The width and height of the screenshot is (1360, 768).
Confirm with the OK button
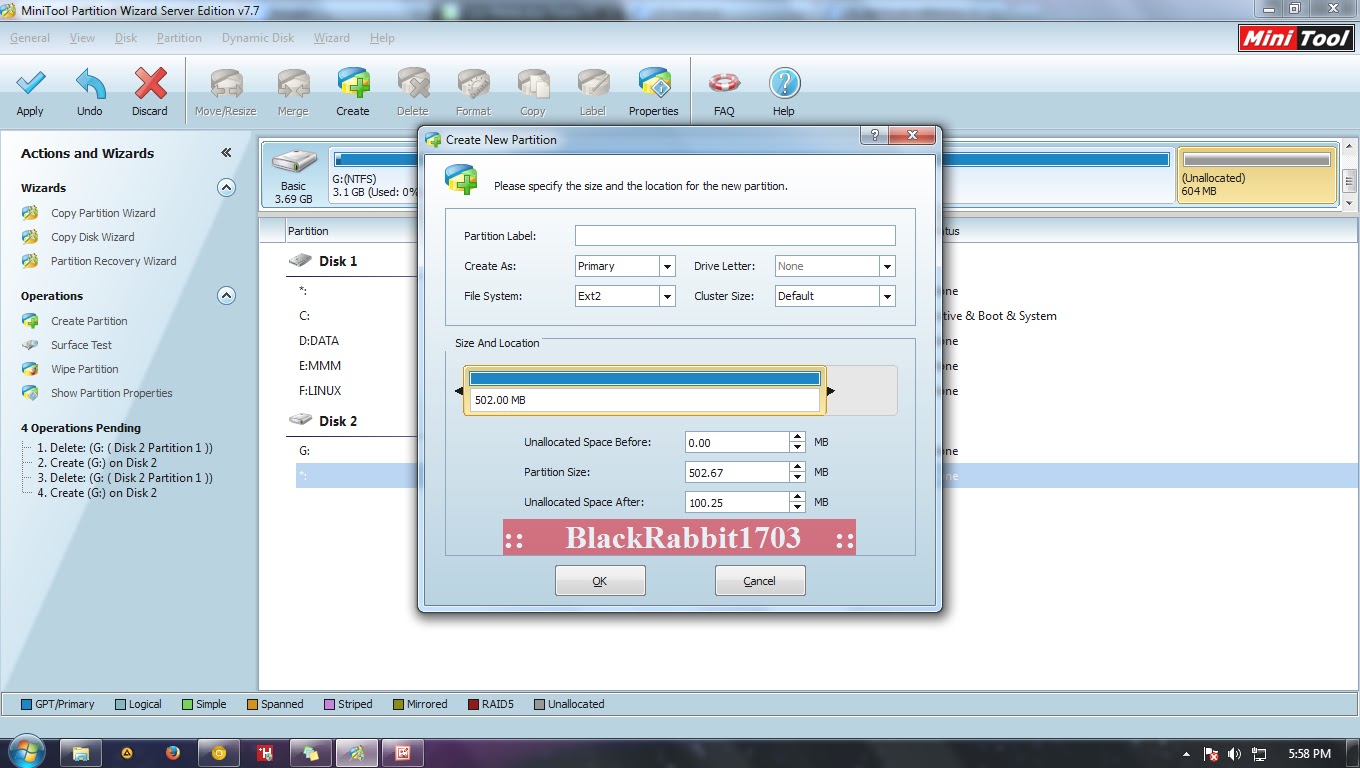point(600,581)
